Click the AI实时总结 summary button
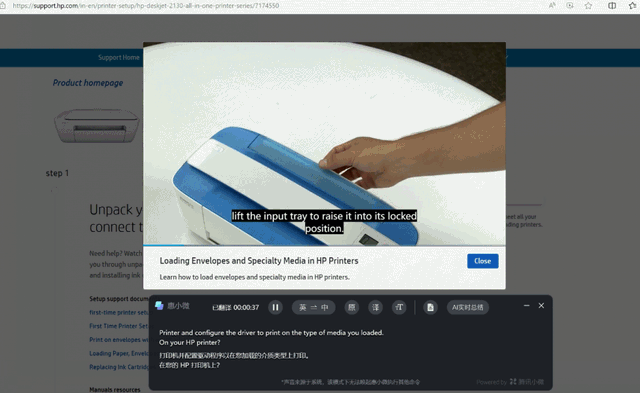The height and width of the screenshot is (393, 640). click(467, 307)
